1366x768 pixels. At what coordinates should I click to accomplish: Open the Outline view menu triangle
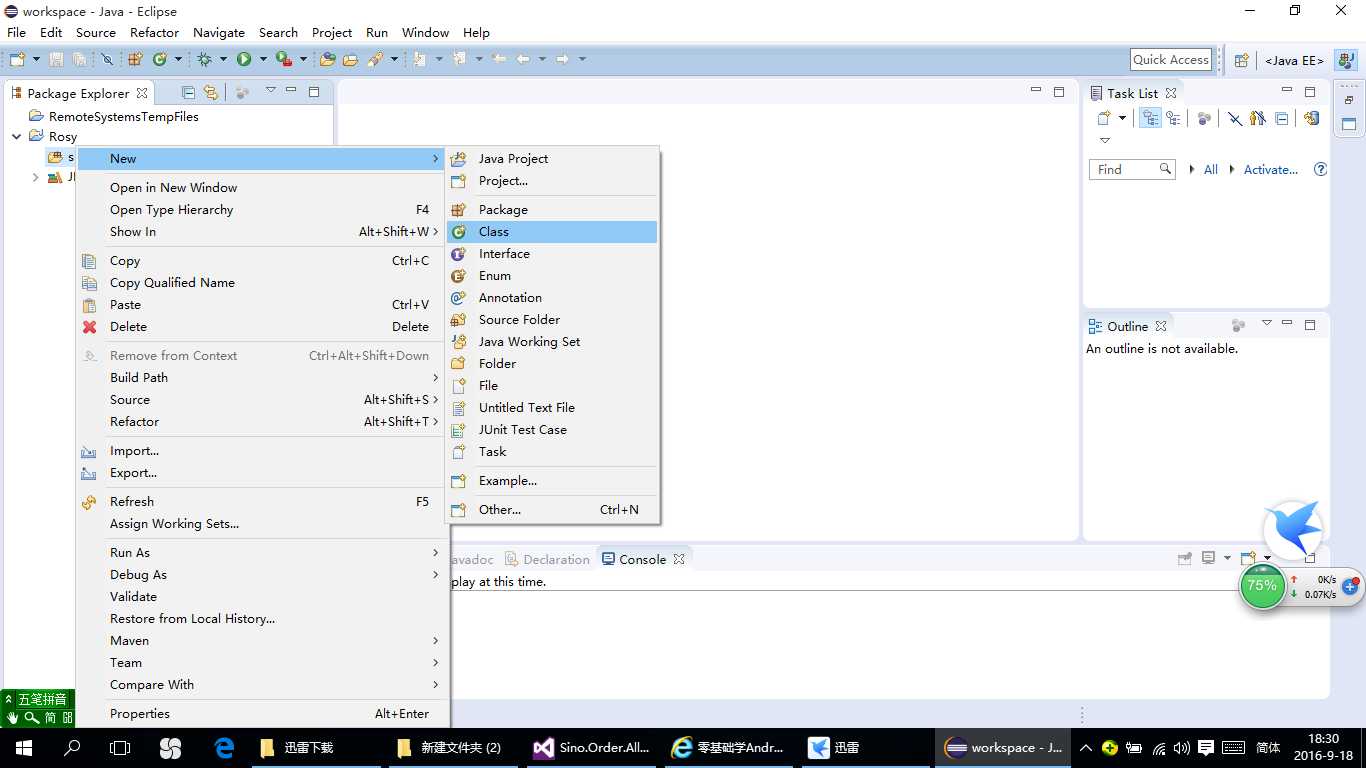(x=1266, y=323)
